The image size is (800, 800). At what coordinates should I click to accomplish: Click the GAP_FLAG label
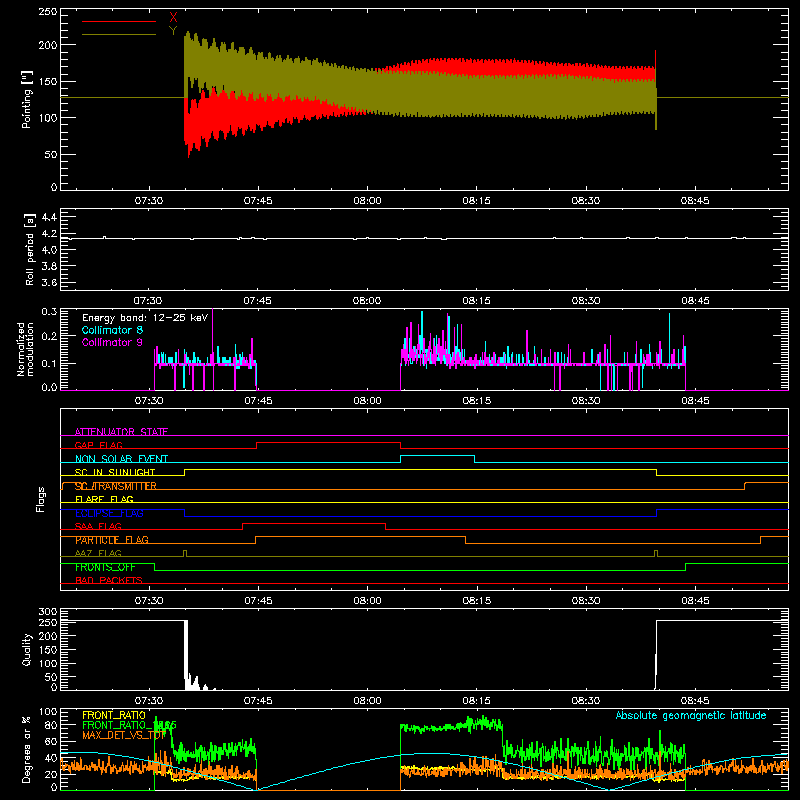99,445
